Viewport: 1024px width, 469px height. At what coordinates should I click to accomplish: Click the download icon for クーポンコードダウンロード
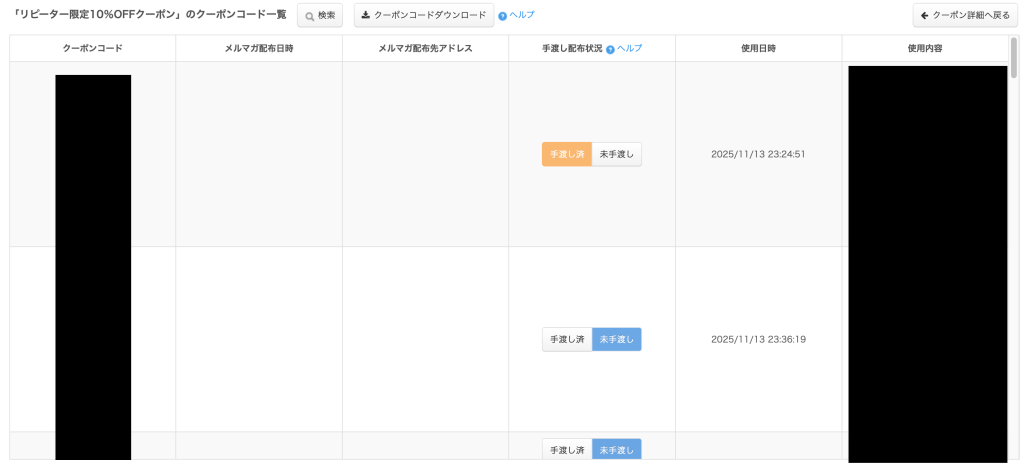click(366, 16)
